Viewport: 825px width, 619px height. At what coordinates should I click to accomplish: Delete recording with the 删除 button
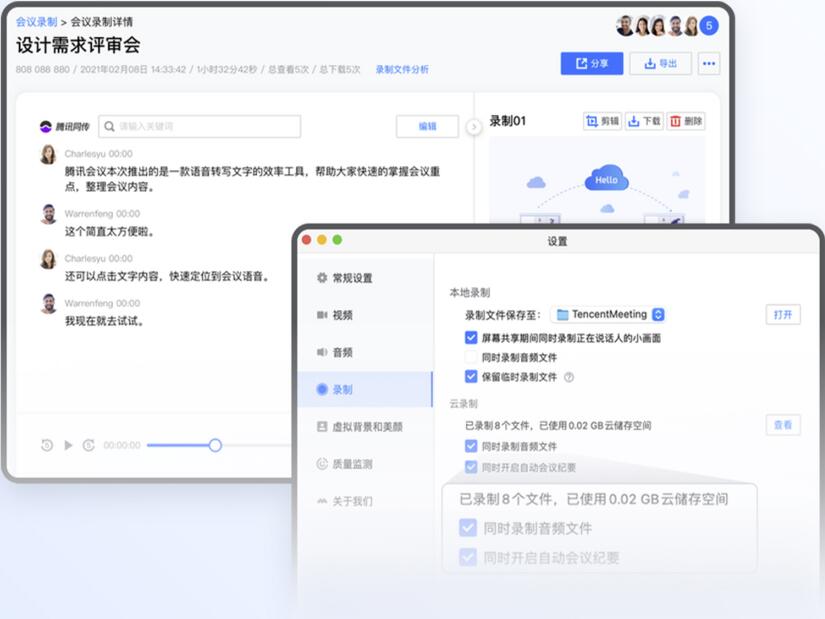coord(686,121)
